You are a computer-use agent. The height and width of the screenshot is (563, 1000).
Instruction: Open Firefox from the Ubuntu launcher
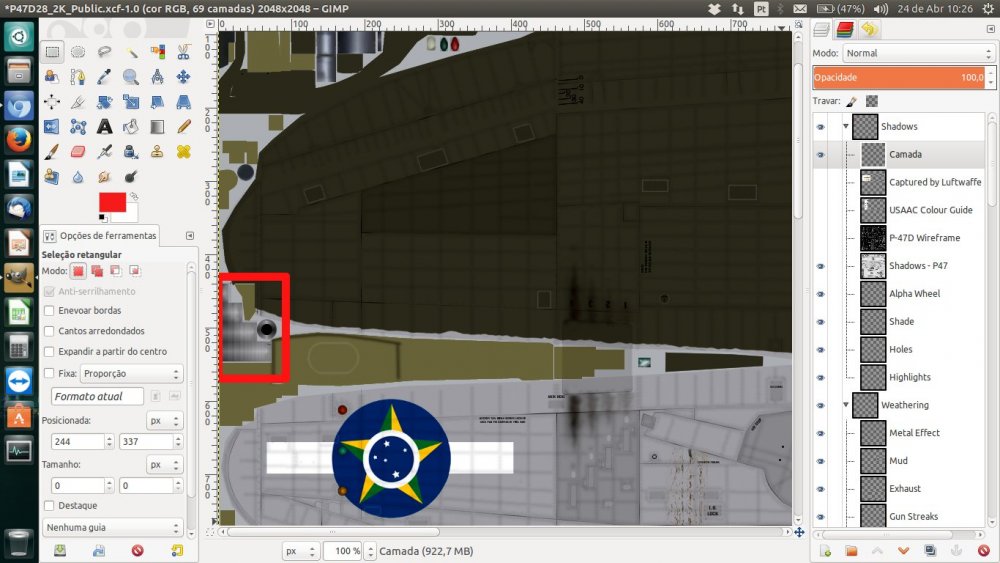(x=18, y=140)
